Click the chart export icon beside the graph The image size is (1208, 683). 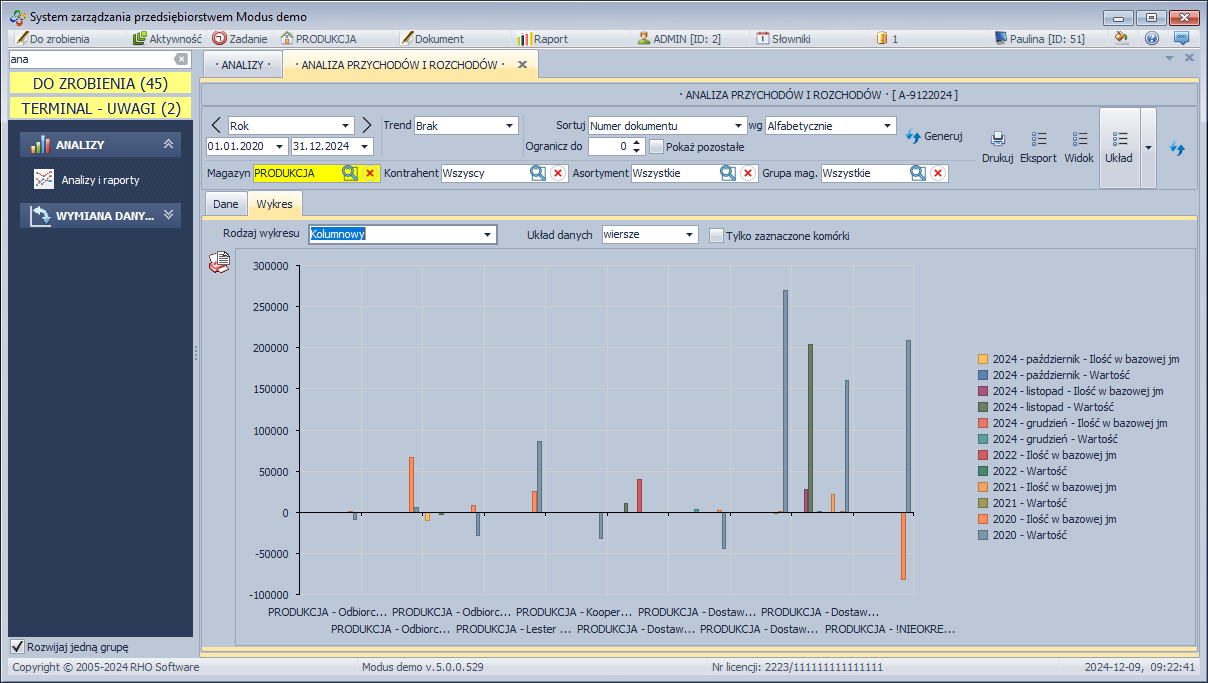218,263
